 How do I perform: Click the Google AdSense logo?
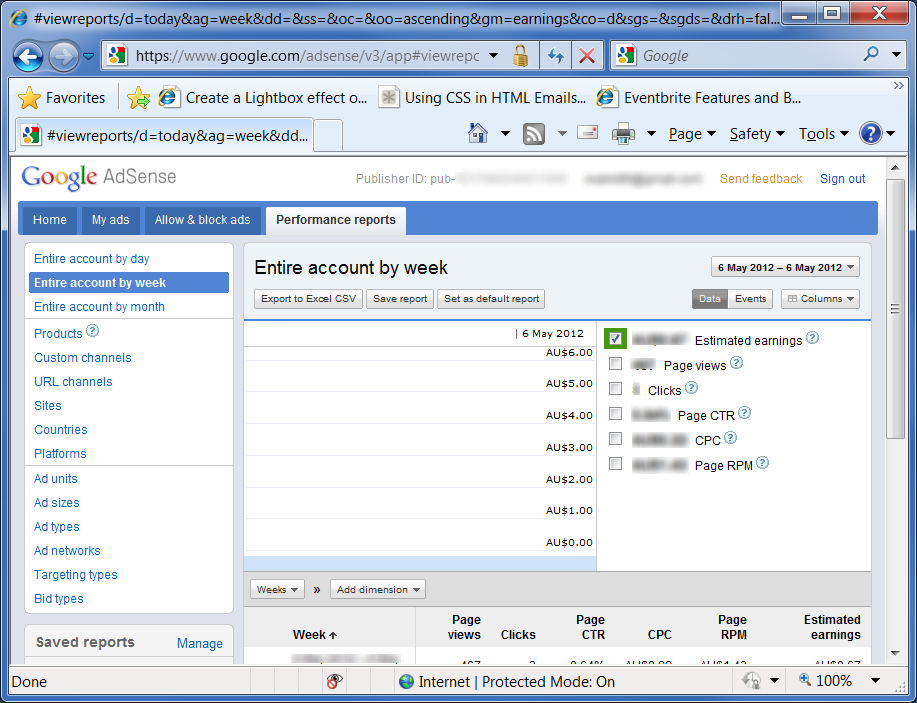[99, 177]
